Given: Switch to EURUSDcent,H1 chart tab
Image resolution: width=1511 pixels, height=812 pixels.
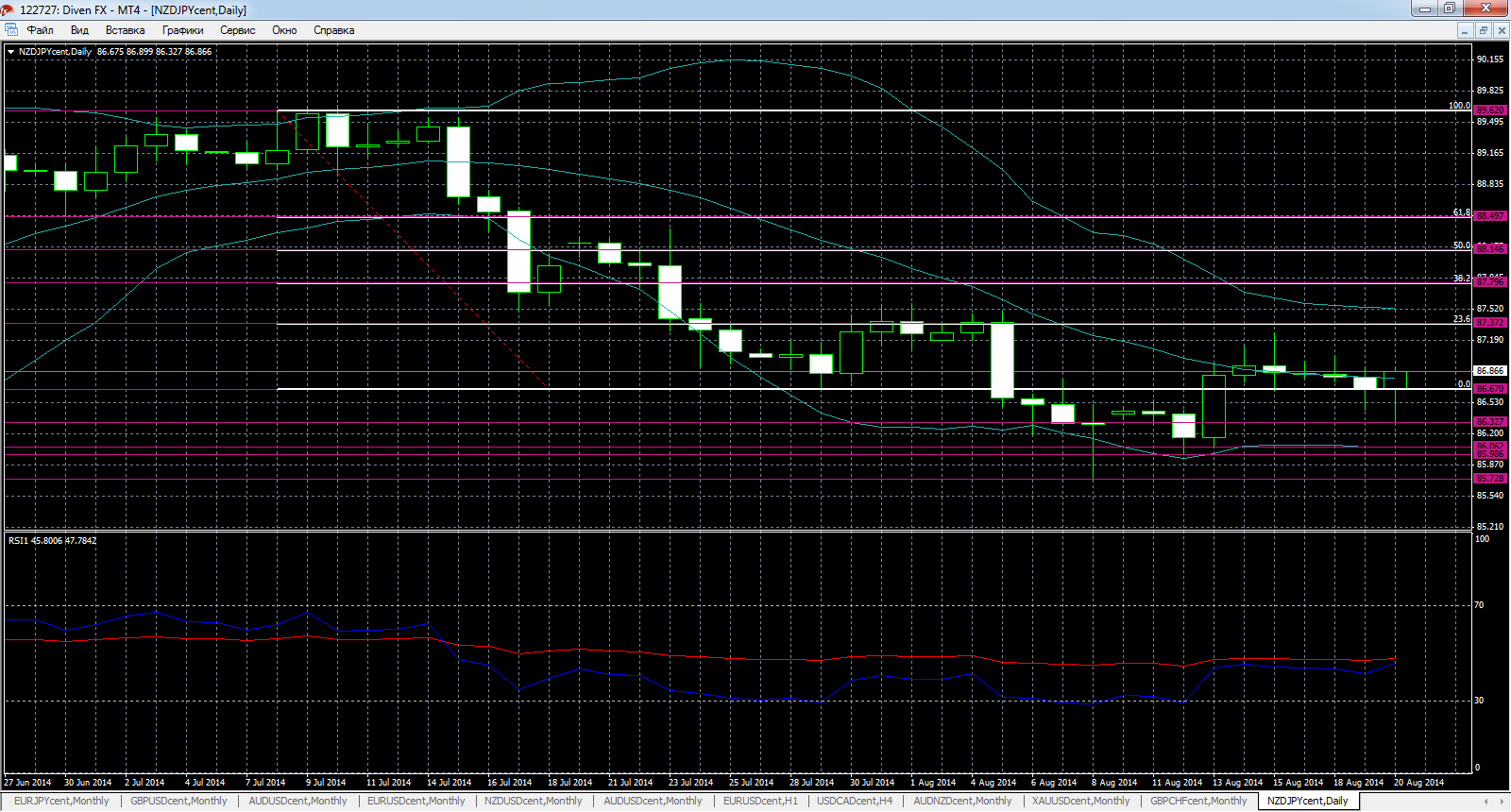Looking at the screenshot, I should pyautogui.click(x=760, y=801).
